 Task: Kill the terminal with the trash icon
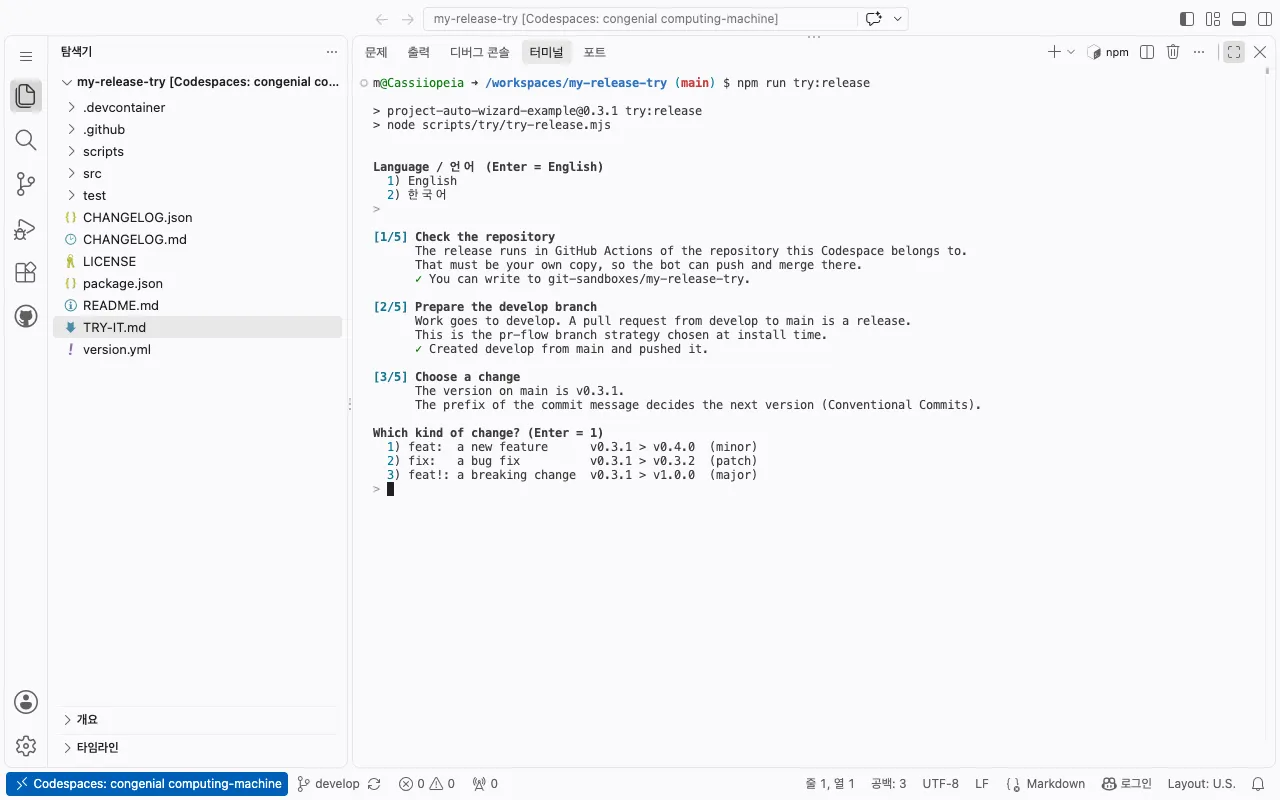click(1173, 52)
